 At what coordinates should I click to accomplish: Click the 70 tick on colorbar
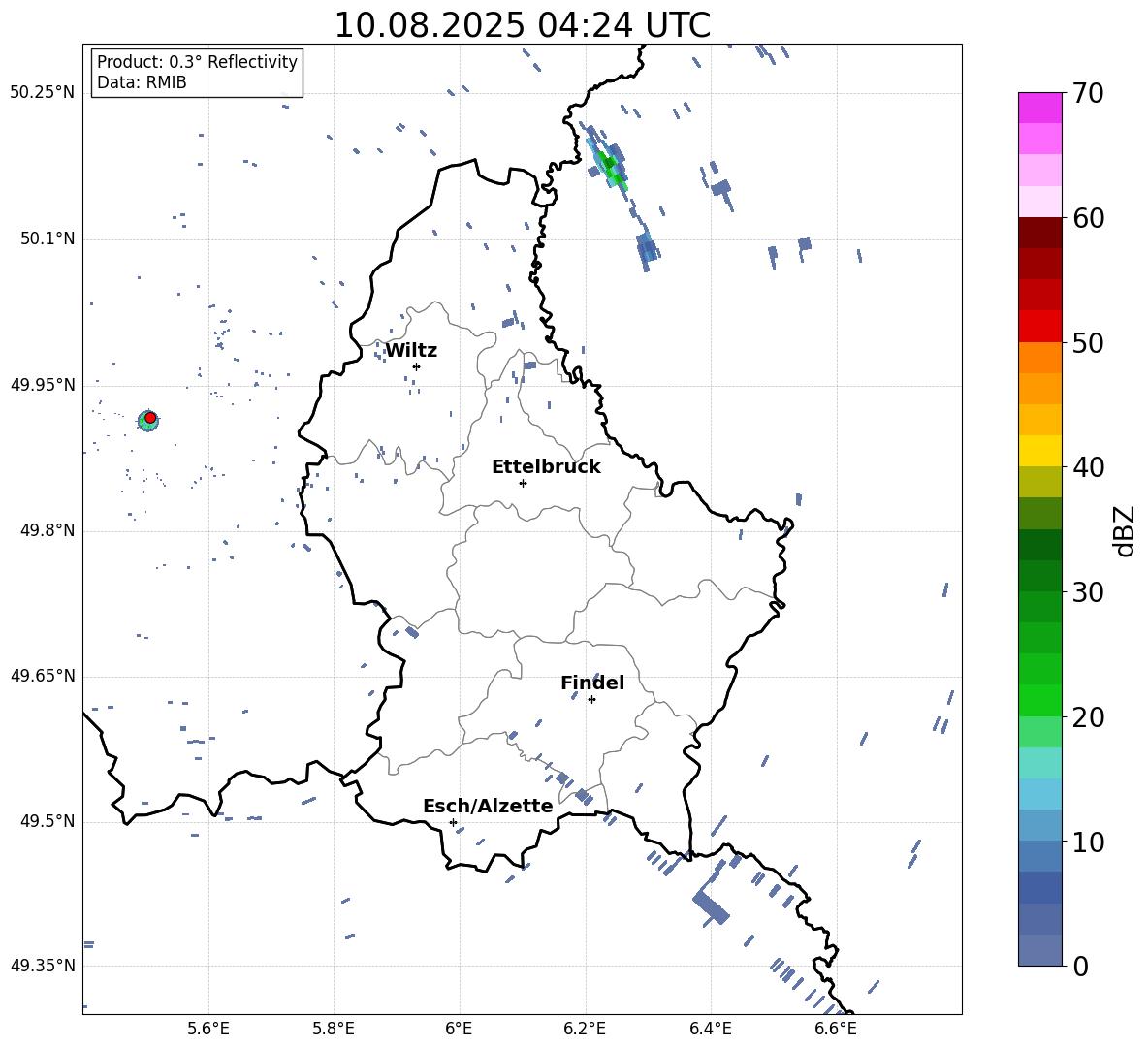pyautogui.click(x=1088, y=93)
